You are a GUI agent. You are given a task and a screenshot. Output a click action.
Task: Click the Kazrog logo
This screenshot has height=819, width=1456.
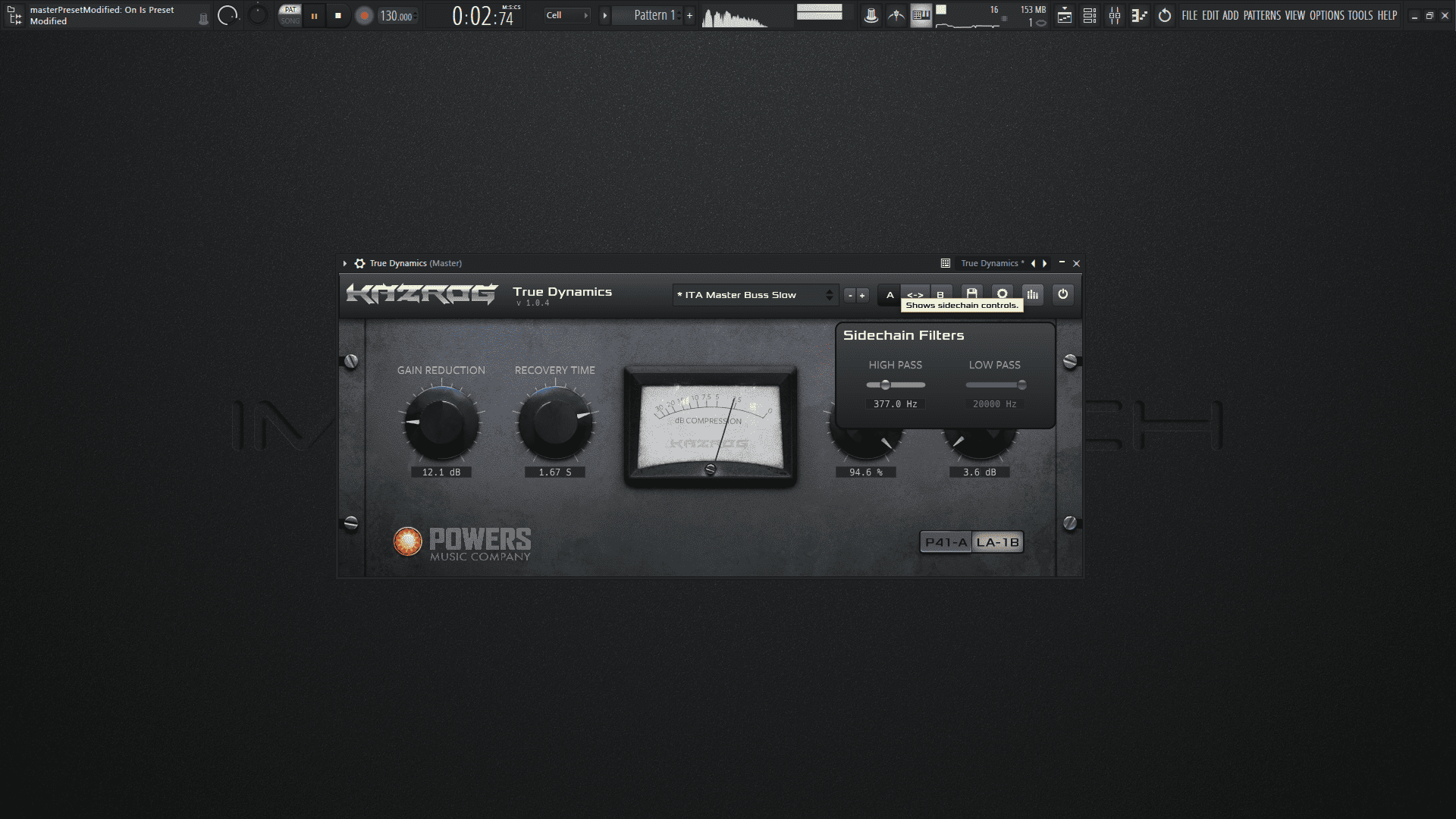coord(422,294)
